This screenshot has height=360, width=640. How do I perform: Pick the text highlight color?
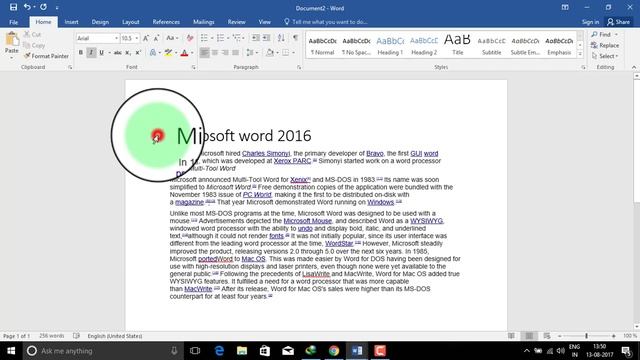[x=168, y=53]
